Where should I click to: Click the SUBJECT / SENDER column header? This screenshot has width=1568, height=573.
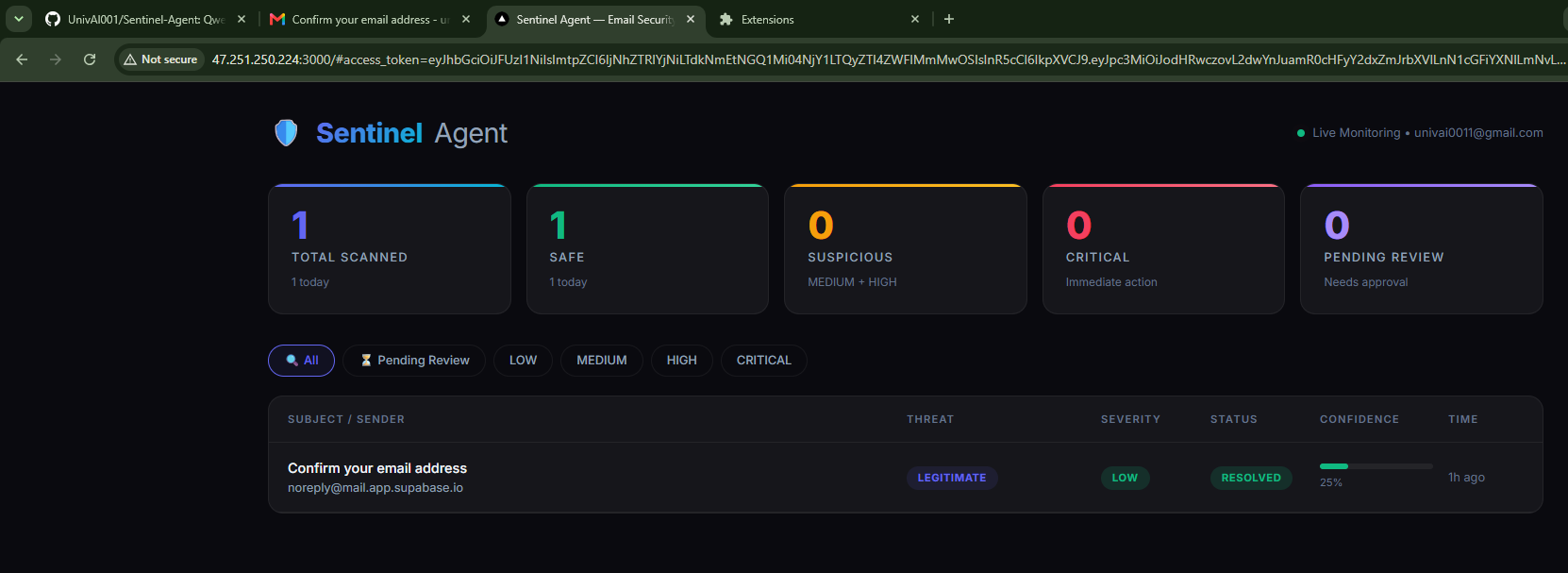[346, 419]
